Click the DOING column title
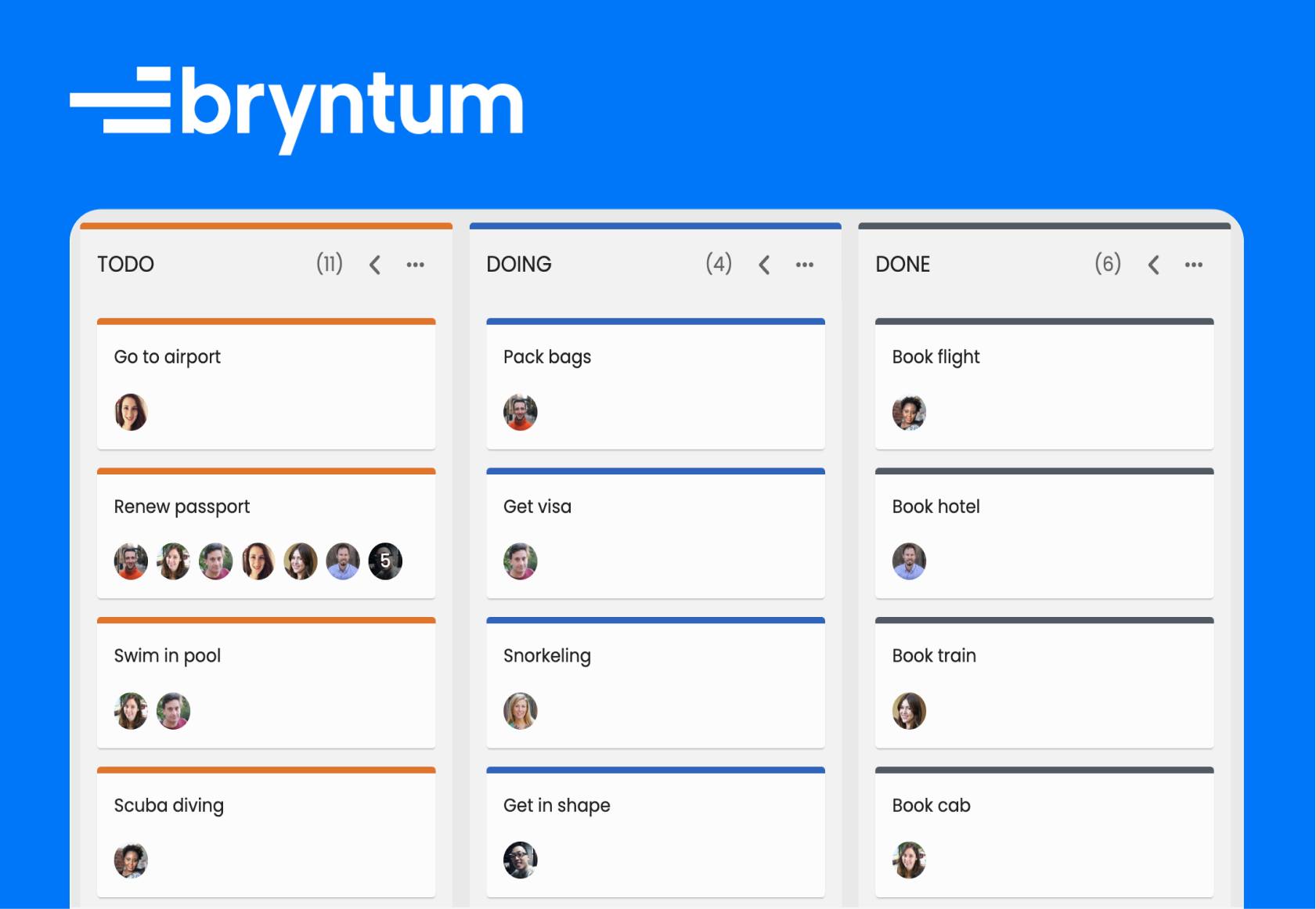This screenshot has width=1316, height=909. pos(519,265)
